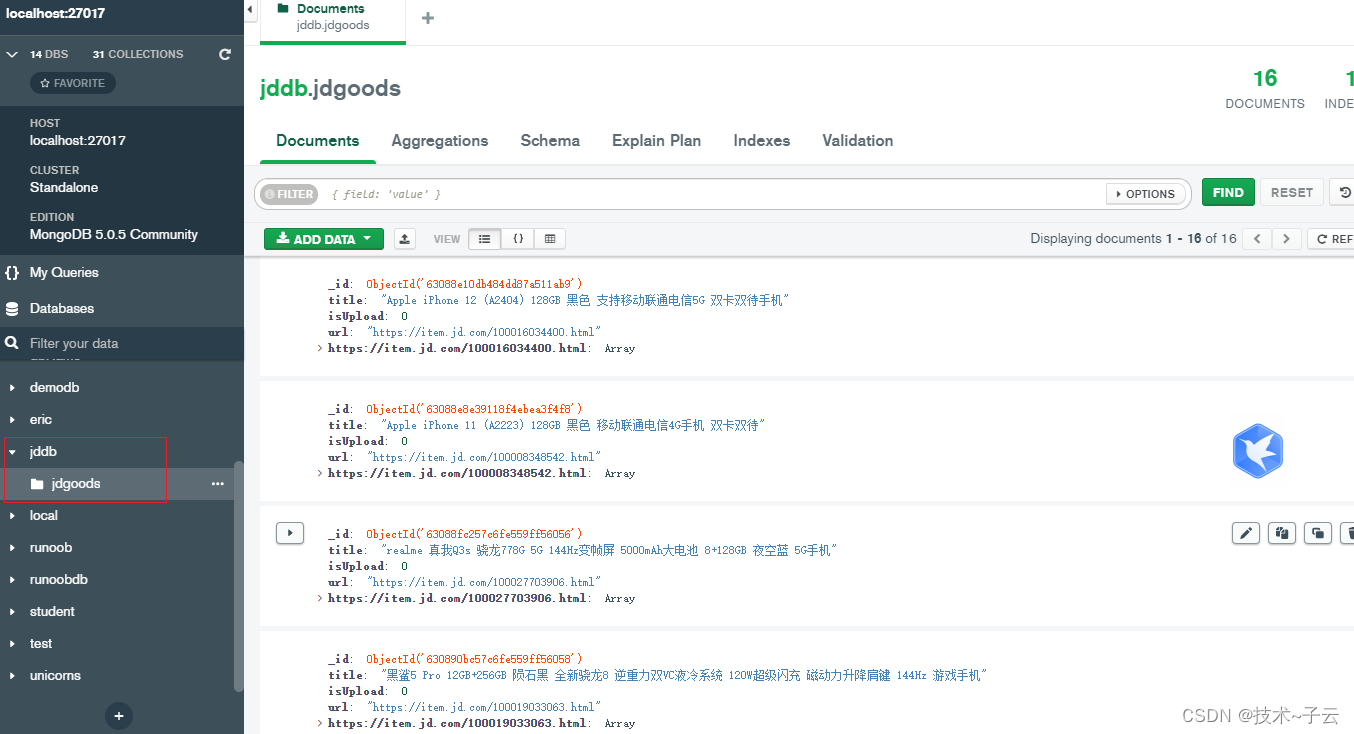Open the Schema tab
The width and height of the screenshot is (1354, 734).
coord(550,141)
